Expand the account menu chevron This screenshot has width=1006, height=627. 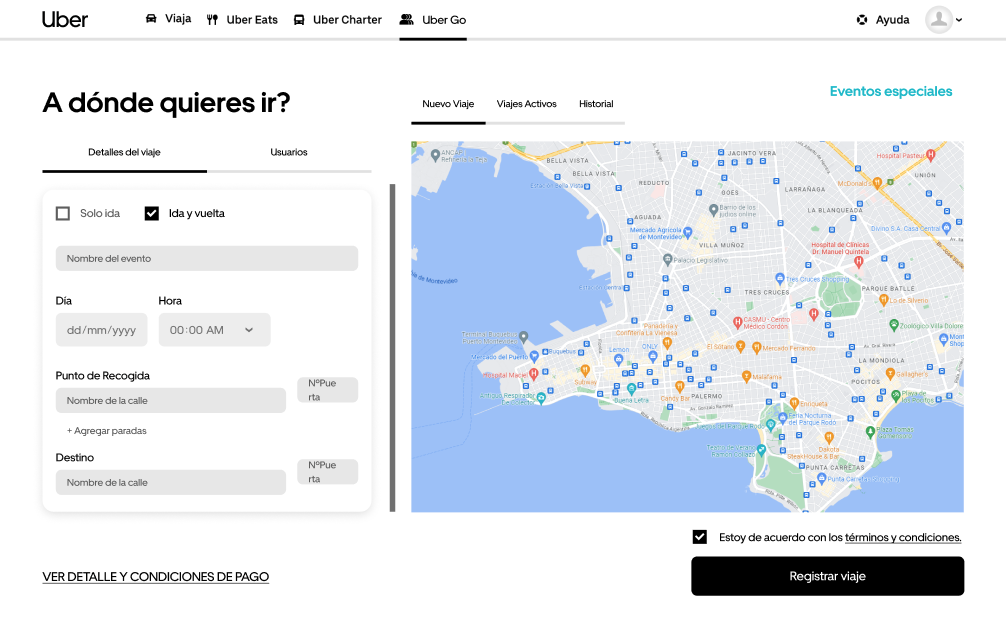[x=959, y=20]
